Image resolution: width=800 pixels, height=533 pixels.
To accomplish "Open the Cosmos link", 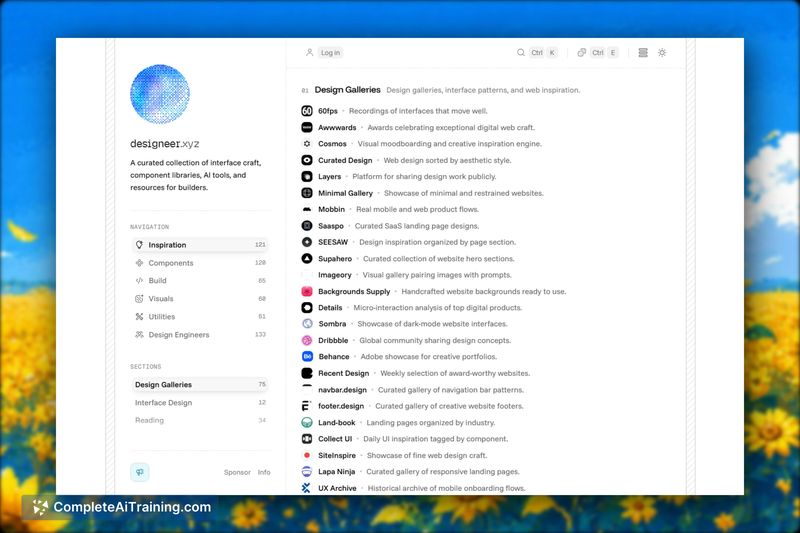I will click(x=332, y=144).
